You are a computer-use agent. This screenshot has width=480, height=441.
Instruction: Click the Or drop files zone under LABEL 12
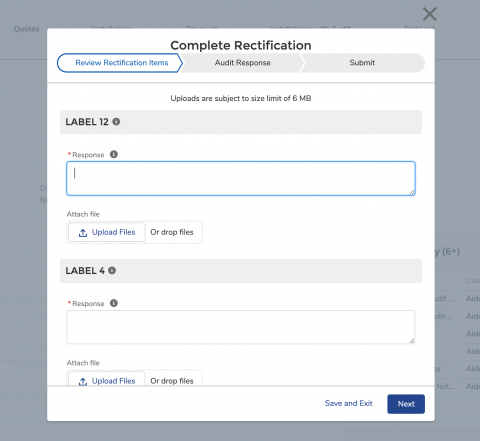coord(172,232)
